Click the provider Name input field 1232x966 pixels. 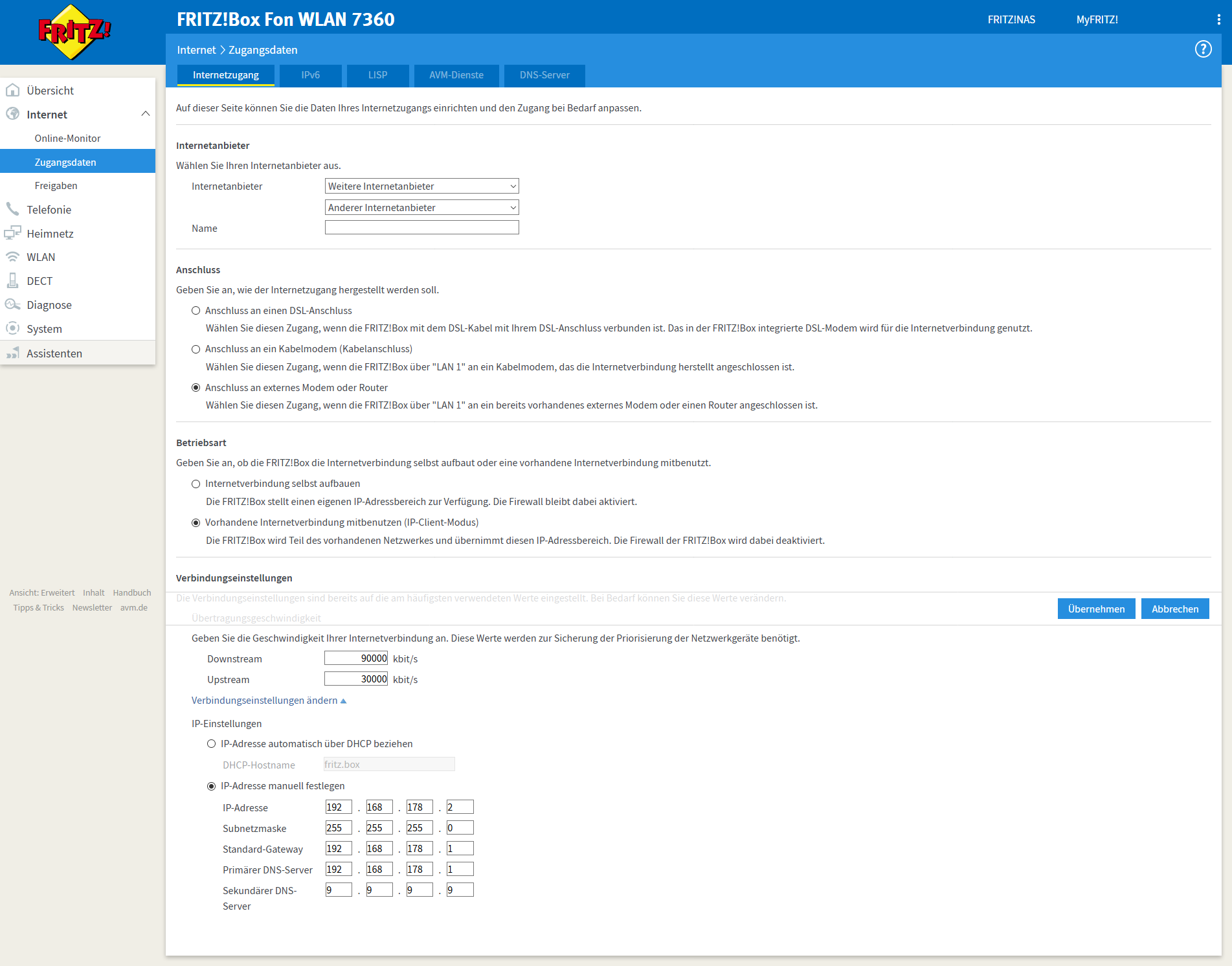click(421, 227)
